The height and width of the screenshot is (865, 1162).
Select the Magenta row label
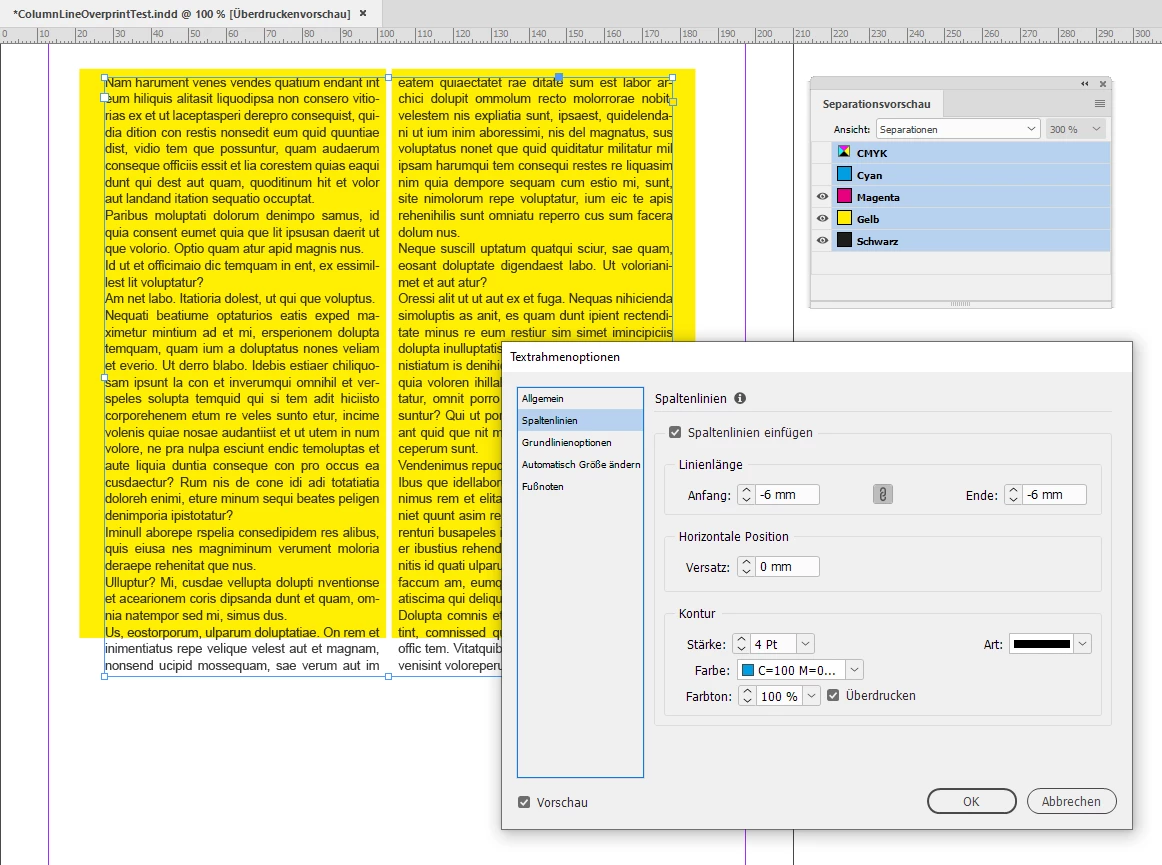click(x=878, y=197)
